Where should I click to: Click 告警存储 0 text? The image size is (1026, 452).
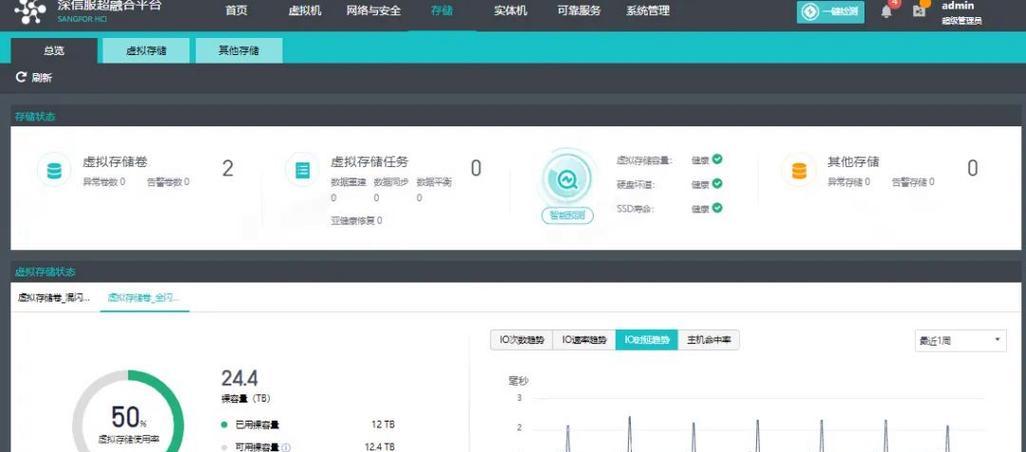913,182
